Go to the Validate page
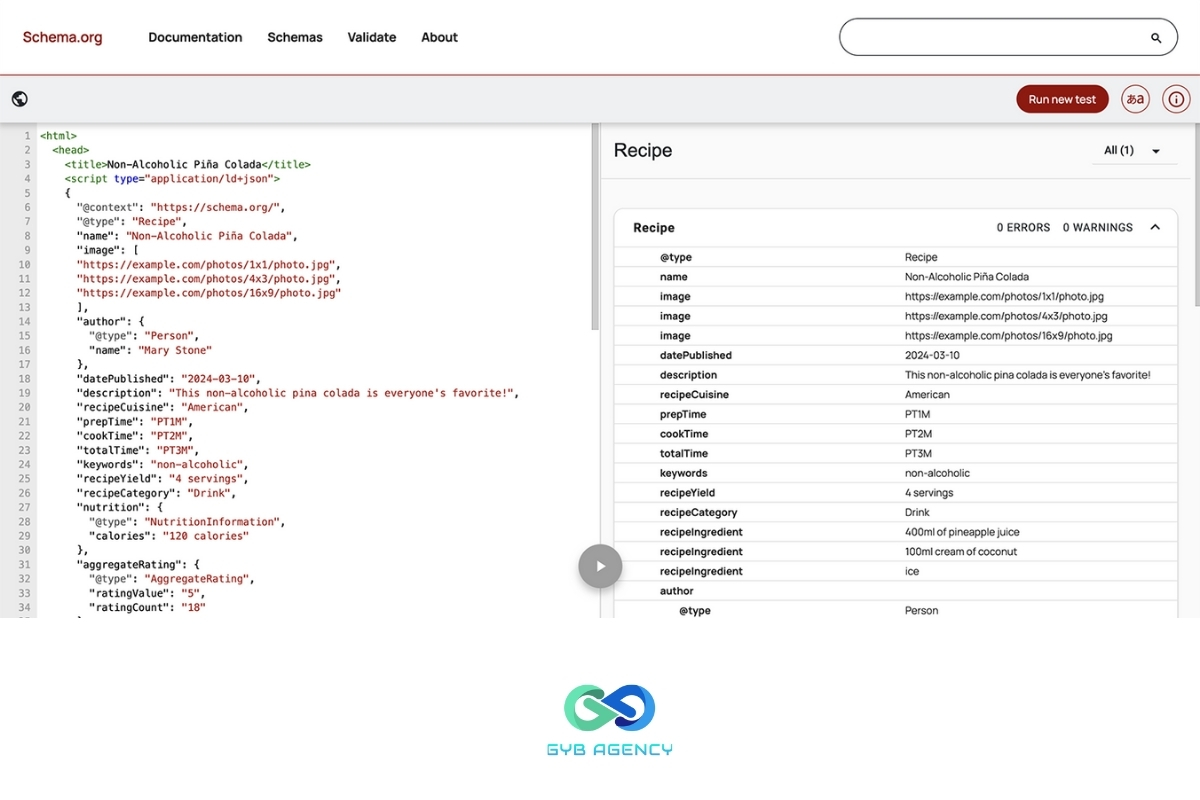This screenshot has height=800, width=1200. 372,37
